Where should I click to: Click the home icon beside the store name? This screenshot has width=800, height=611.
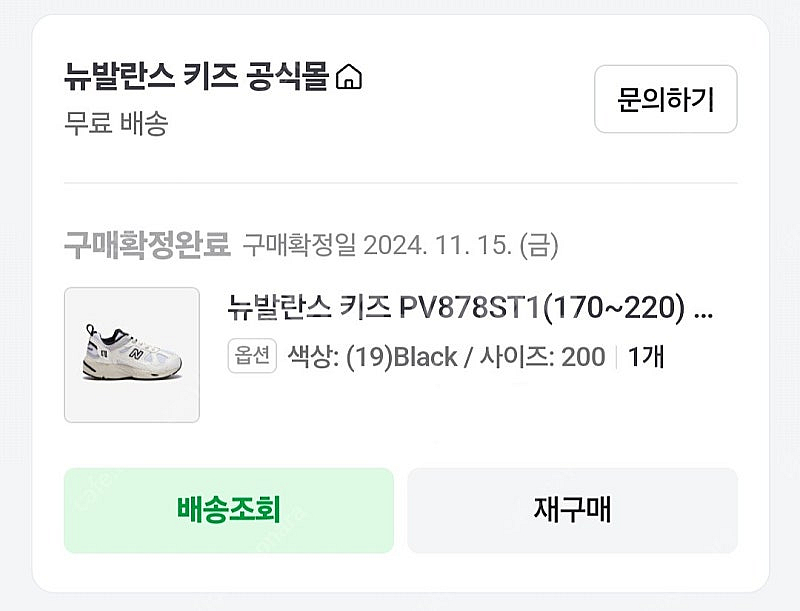(x=348, y=78)
